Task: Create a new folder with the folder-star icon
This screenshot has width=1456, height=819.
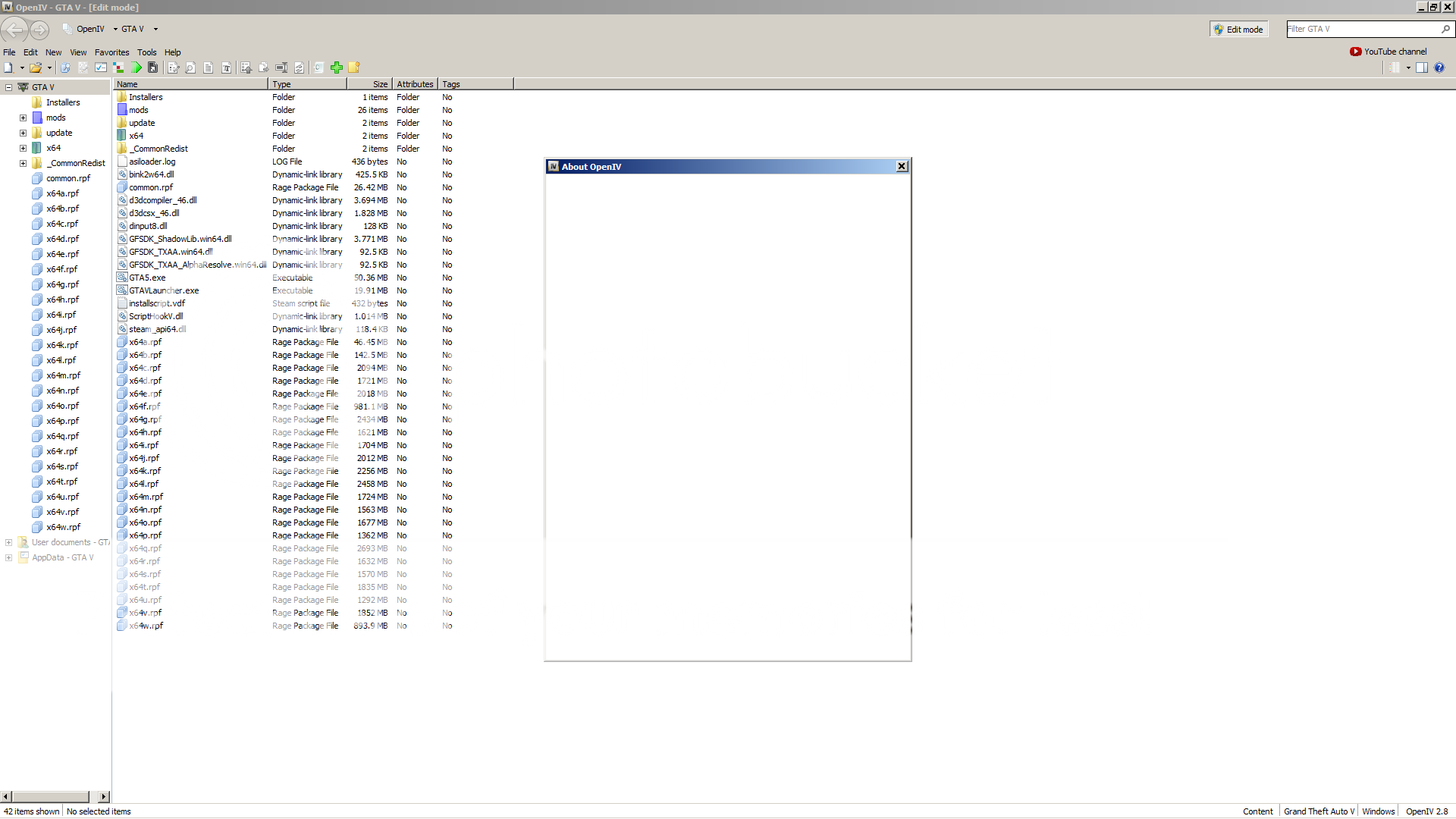Action: (x=354, y=67)
